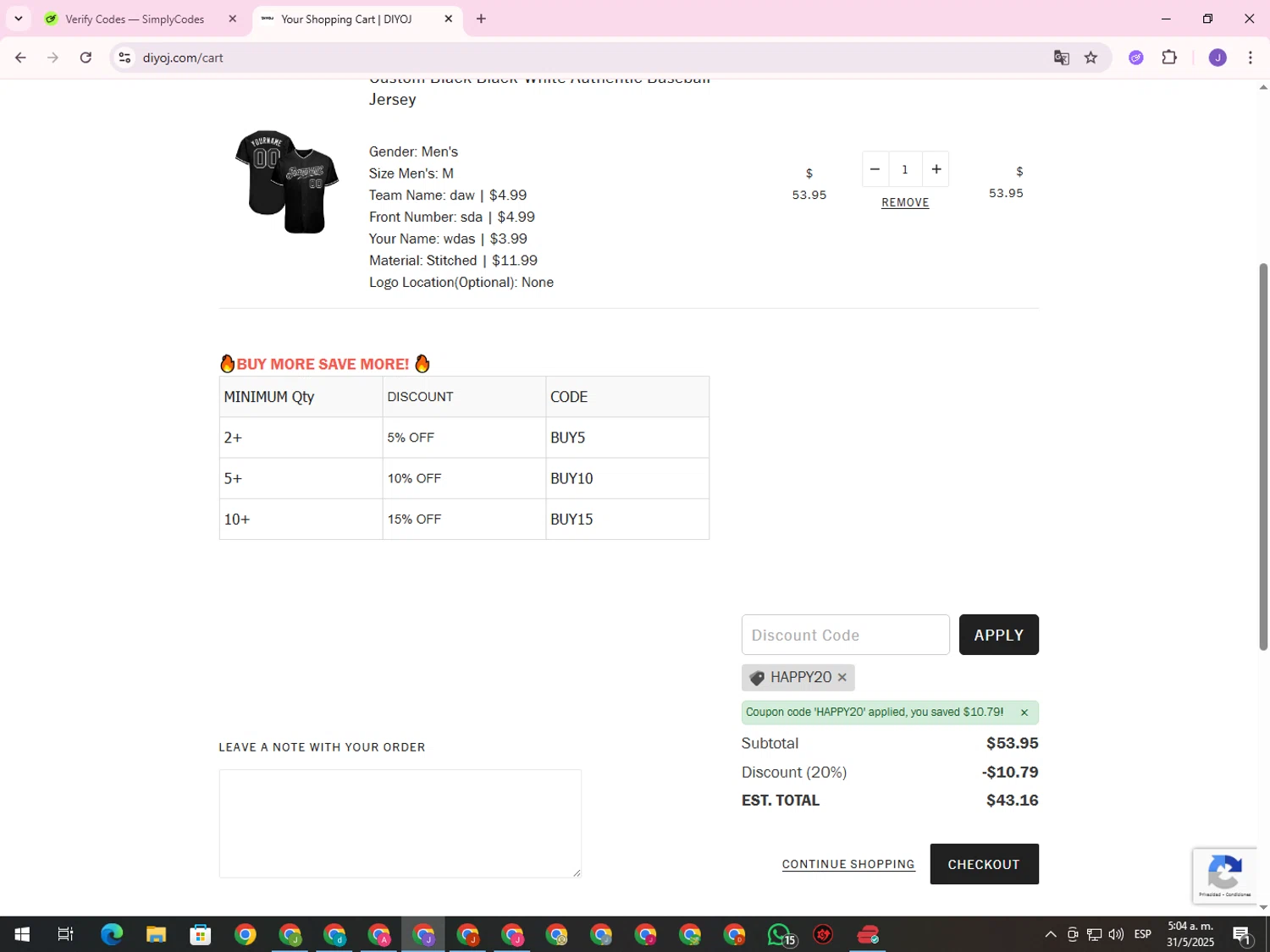The width and height of the screenshot is (1270, 952).
Task: Select the Your Shopping Cart DIYOJ tab
Action: click(x=345, y=19)
